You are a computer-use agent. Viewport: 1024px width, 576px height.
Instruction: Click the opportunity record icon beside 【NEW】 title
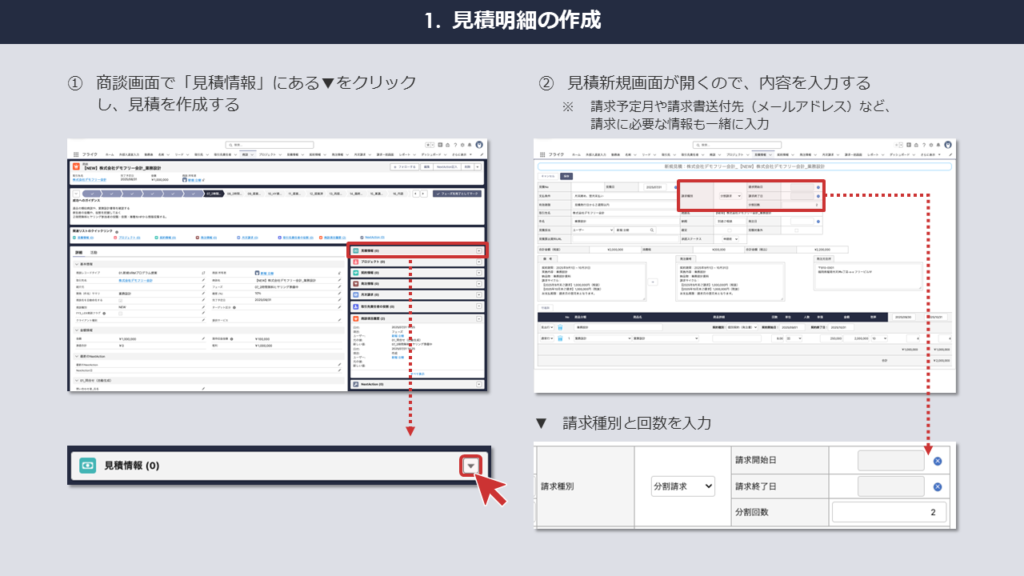(x=77, y=166)
